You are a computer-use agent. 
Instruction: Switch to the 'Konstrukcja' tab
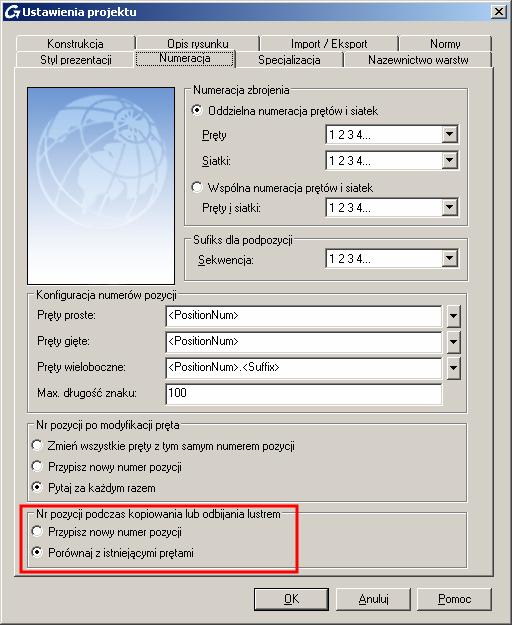(x=75, y=43)
